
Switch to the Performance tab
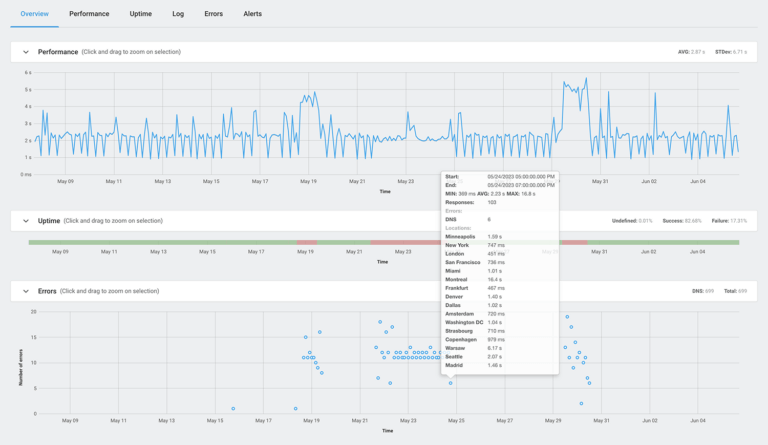pos(89,14)
